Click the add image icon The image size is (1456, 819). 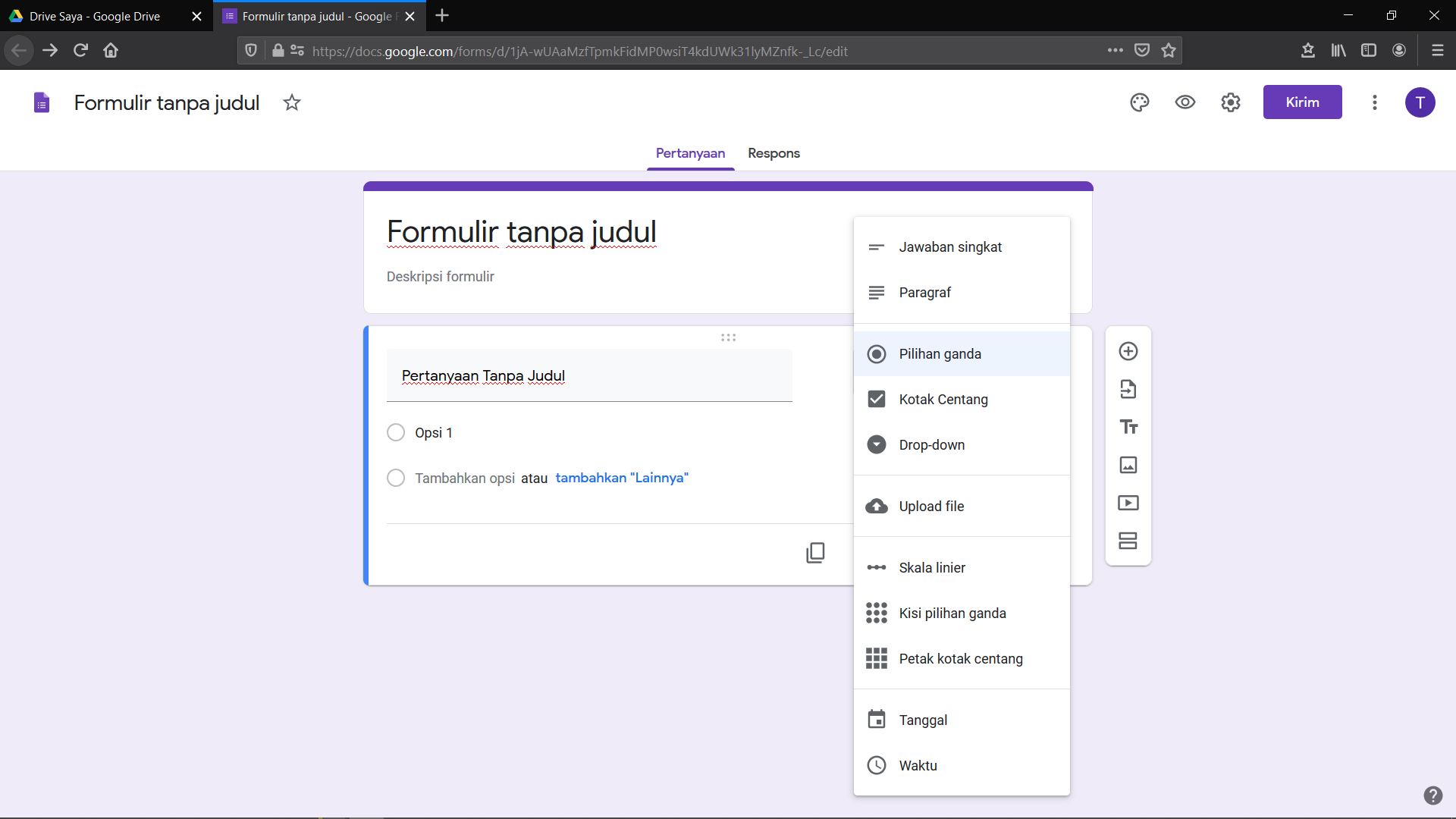(x=1128, y=465)
